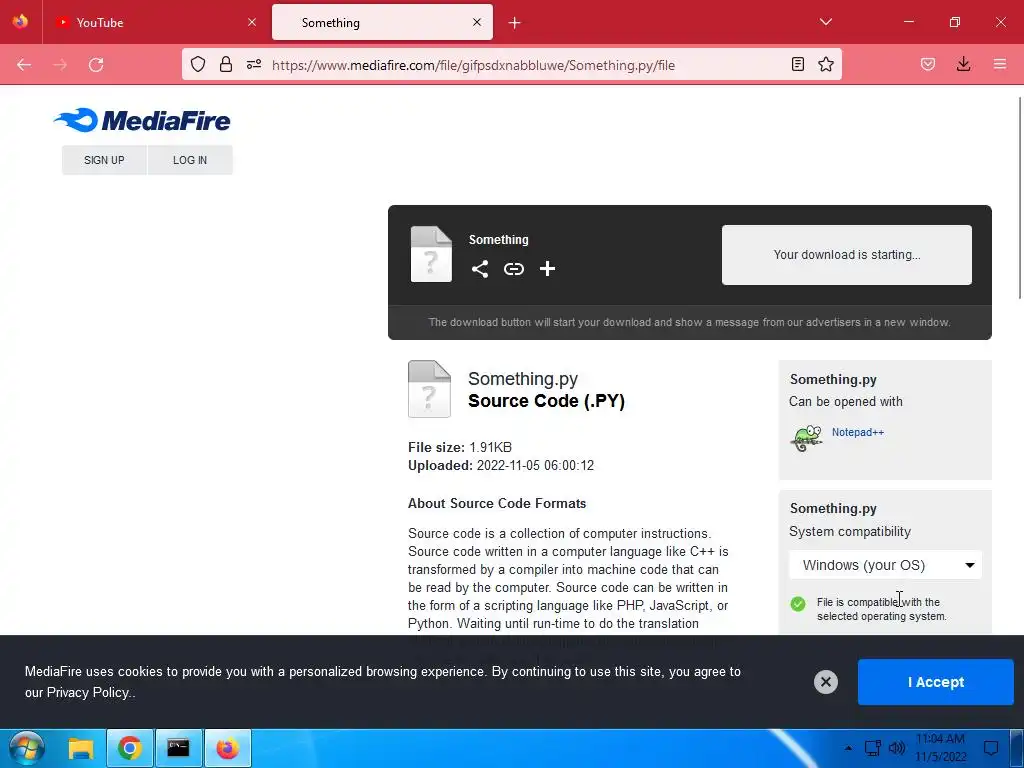Open Firefox application menu
1024x768 pixels.
1000,64
